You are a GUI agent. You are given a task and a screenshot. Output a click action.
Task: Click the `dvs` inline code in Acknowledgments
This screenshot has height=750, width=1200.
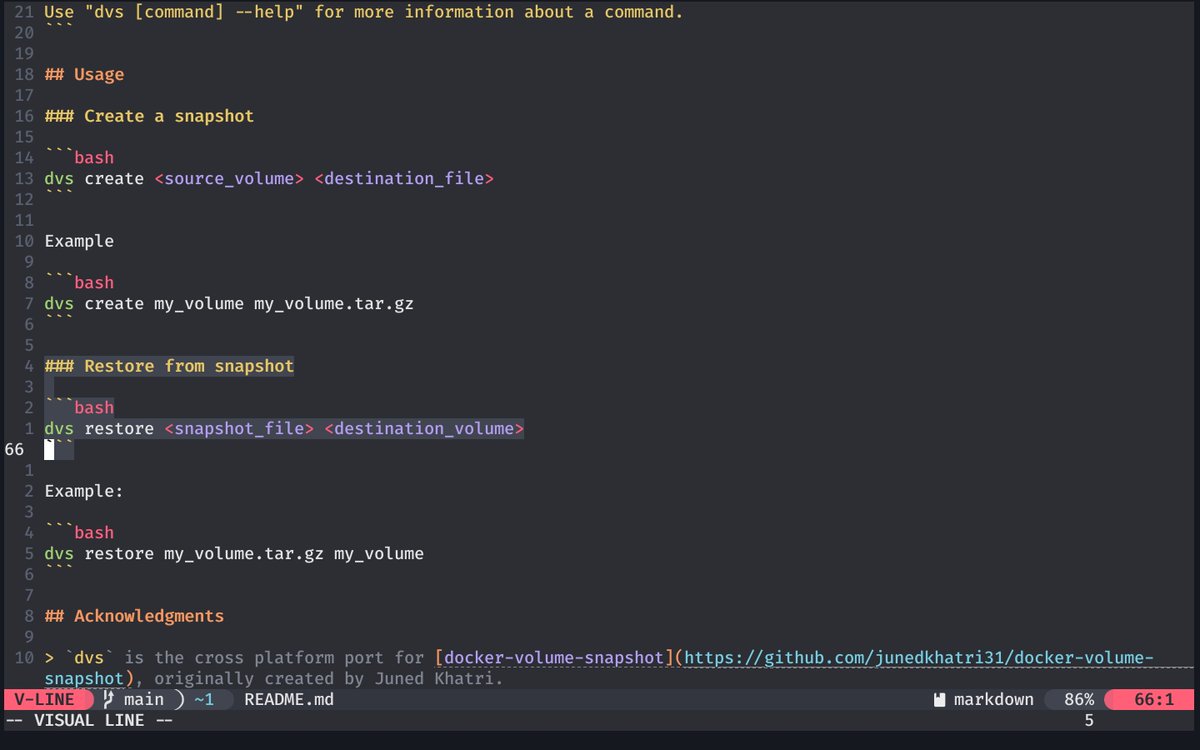(89, 657)
